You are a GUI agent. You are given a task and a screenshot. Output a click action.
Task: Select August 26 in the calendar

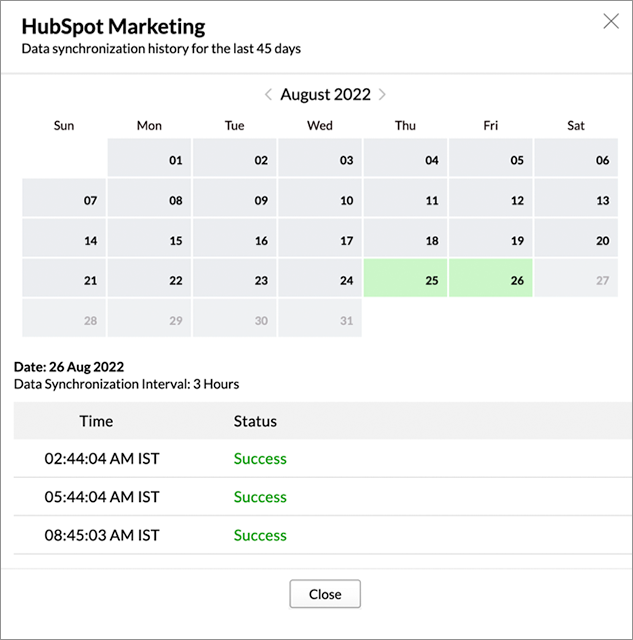point(491,278)
